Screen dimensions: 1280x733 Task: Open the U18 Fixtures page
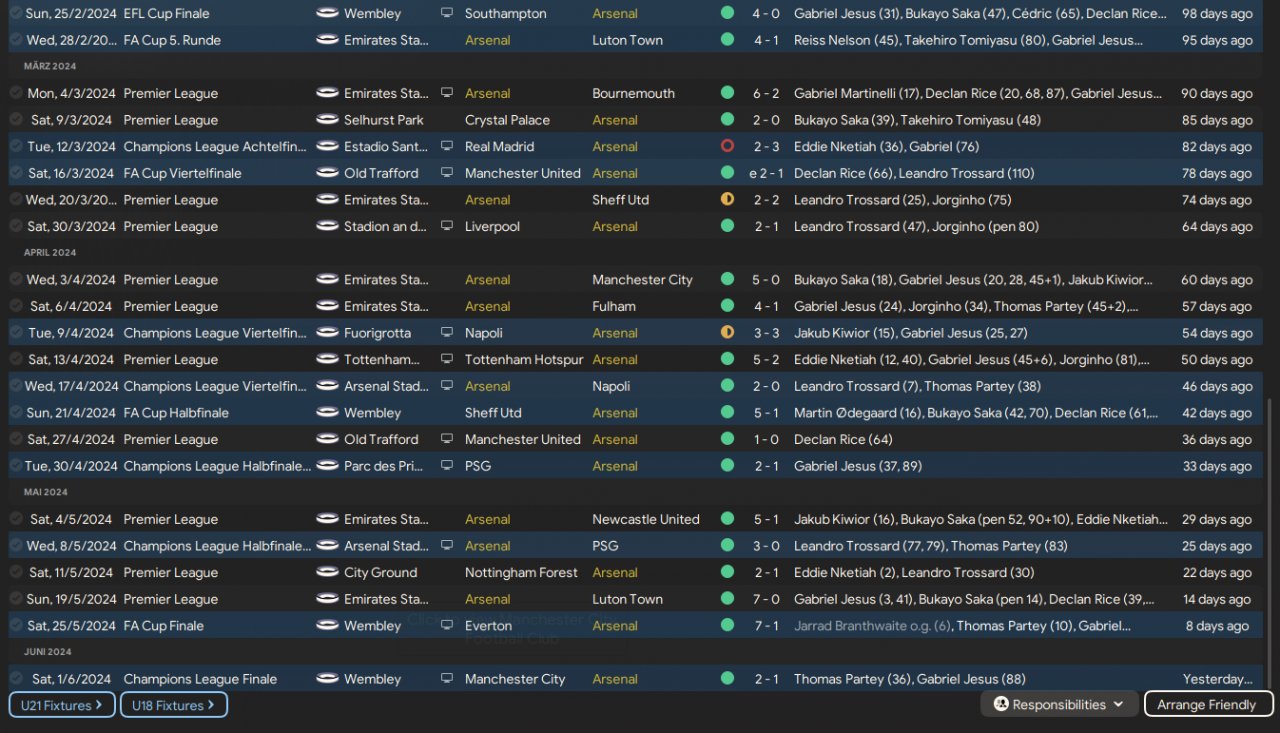[x=173, y=705]
